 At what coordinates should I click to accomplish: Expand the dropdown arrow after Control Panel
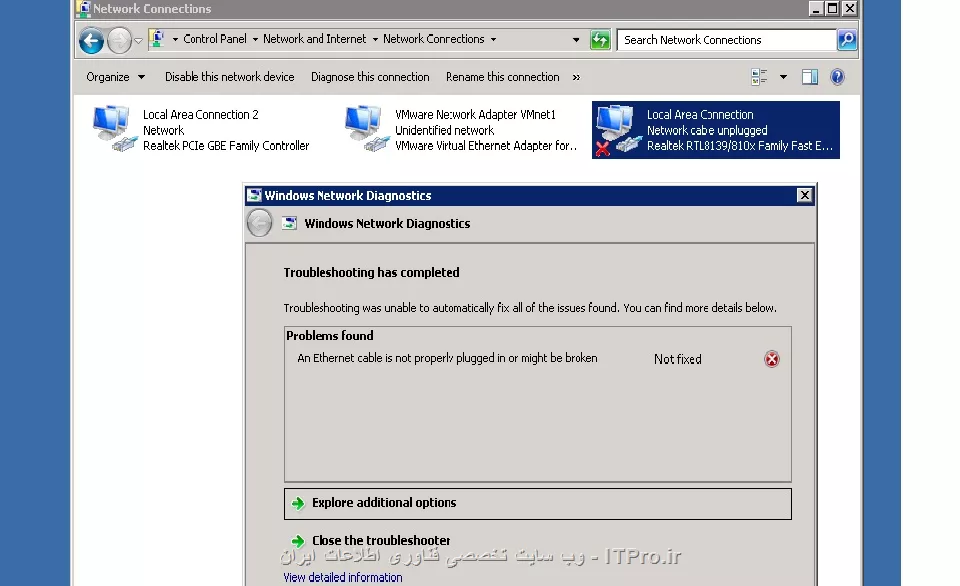(x=255, y=39)
